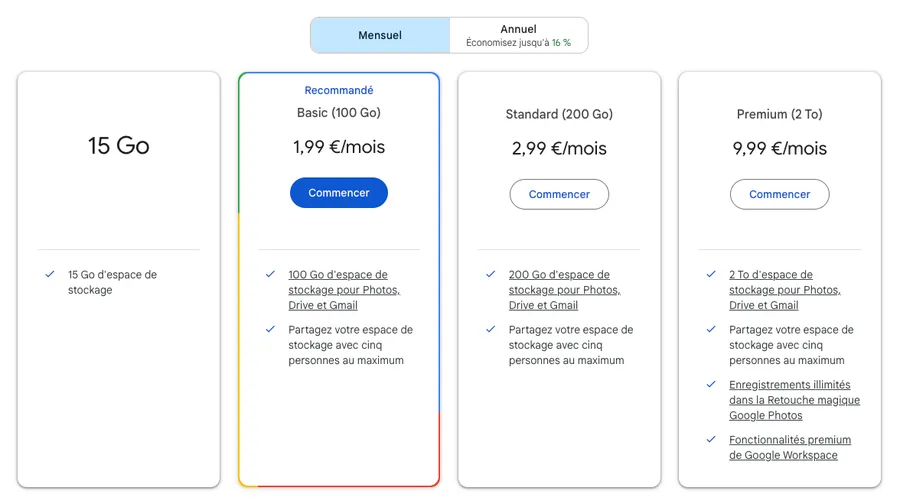Click checkmark beside Google Workspace feature
The height and width of the screenshot is (504, 900).
tap(711, 439)
